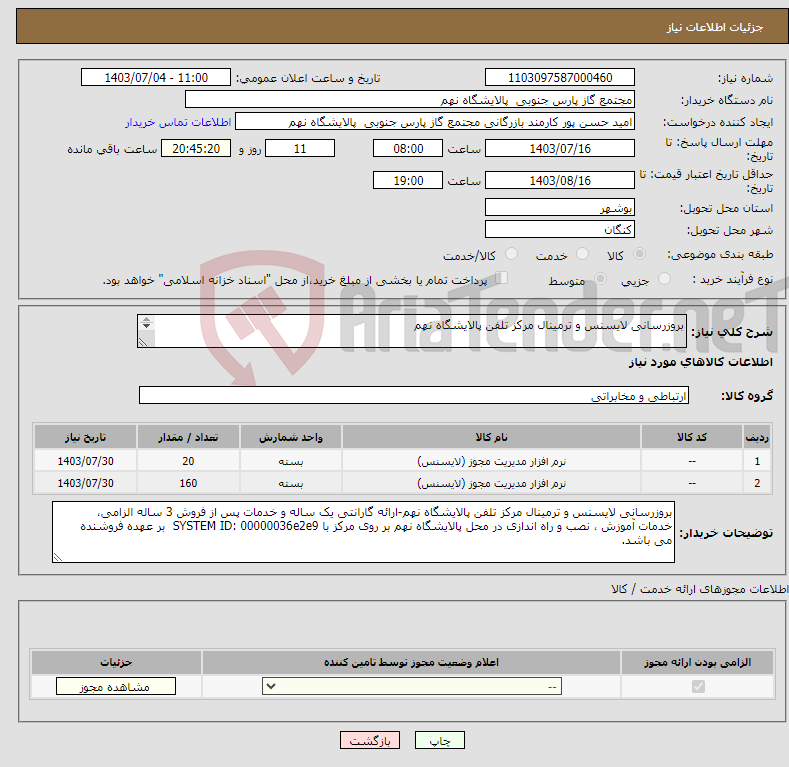Viewport: 789px width, 767px height.
Task: Select the متوسط purchase type radio
Action: 600,278
